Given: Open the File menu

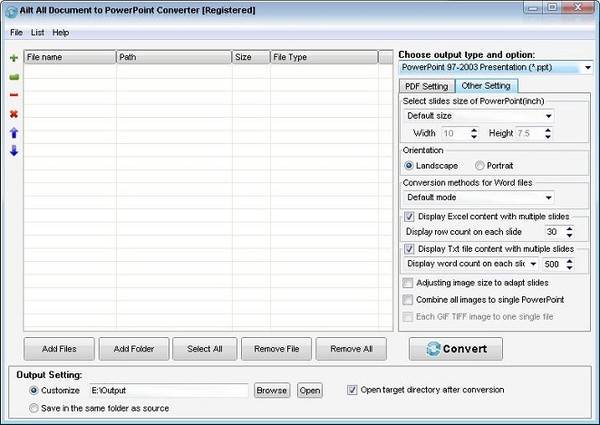Looking at the screenshot, I should tap(16, 33).
